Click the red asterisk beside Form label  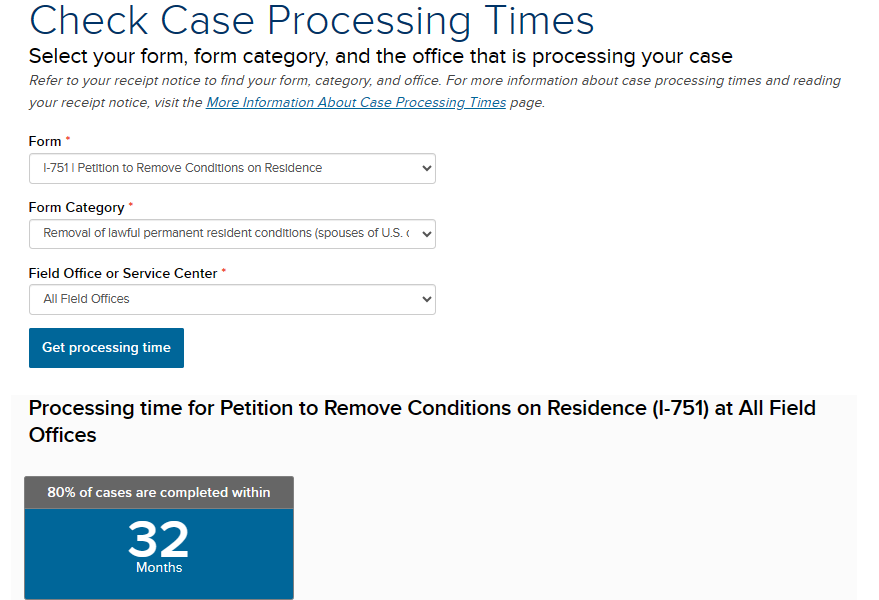click(x=68, y=138)
